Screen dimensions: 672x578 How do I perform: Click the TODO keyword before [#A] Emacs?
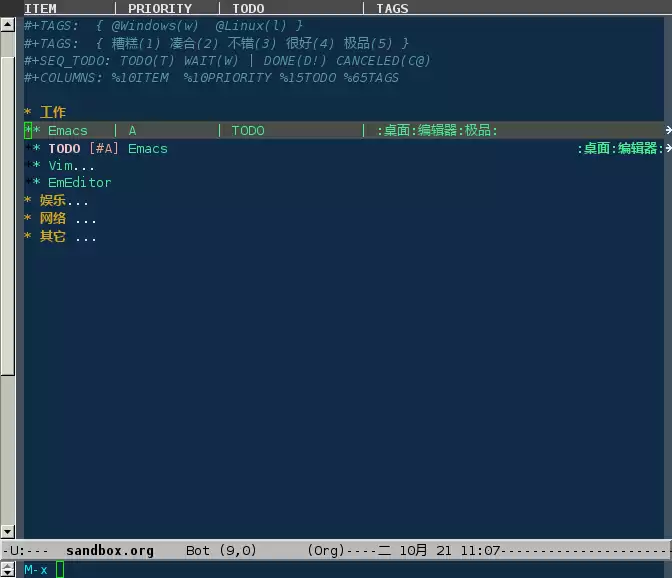tap(64, 149)
